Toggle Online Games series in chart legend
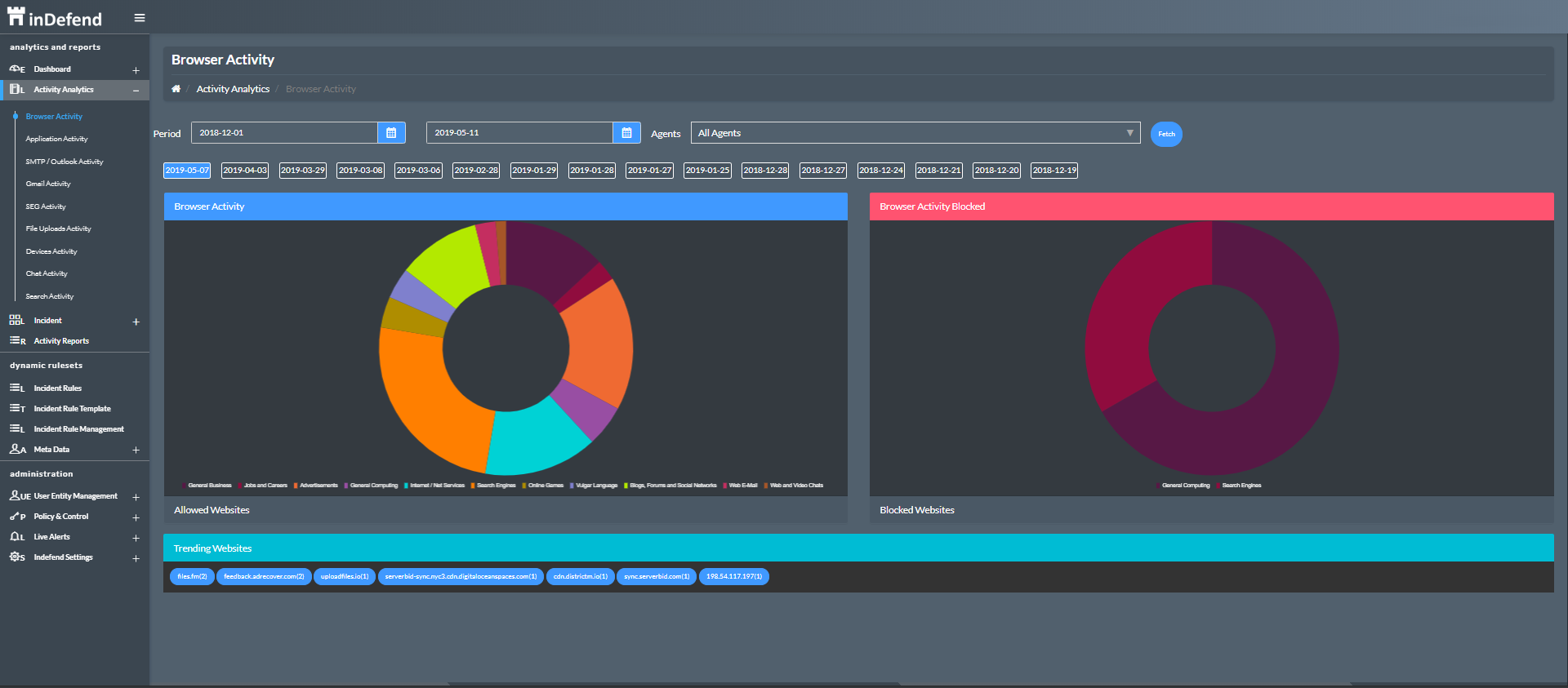Image resolution: width=1568 pixels, height=688 pixels. (x=545, y=486)
